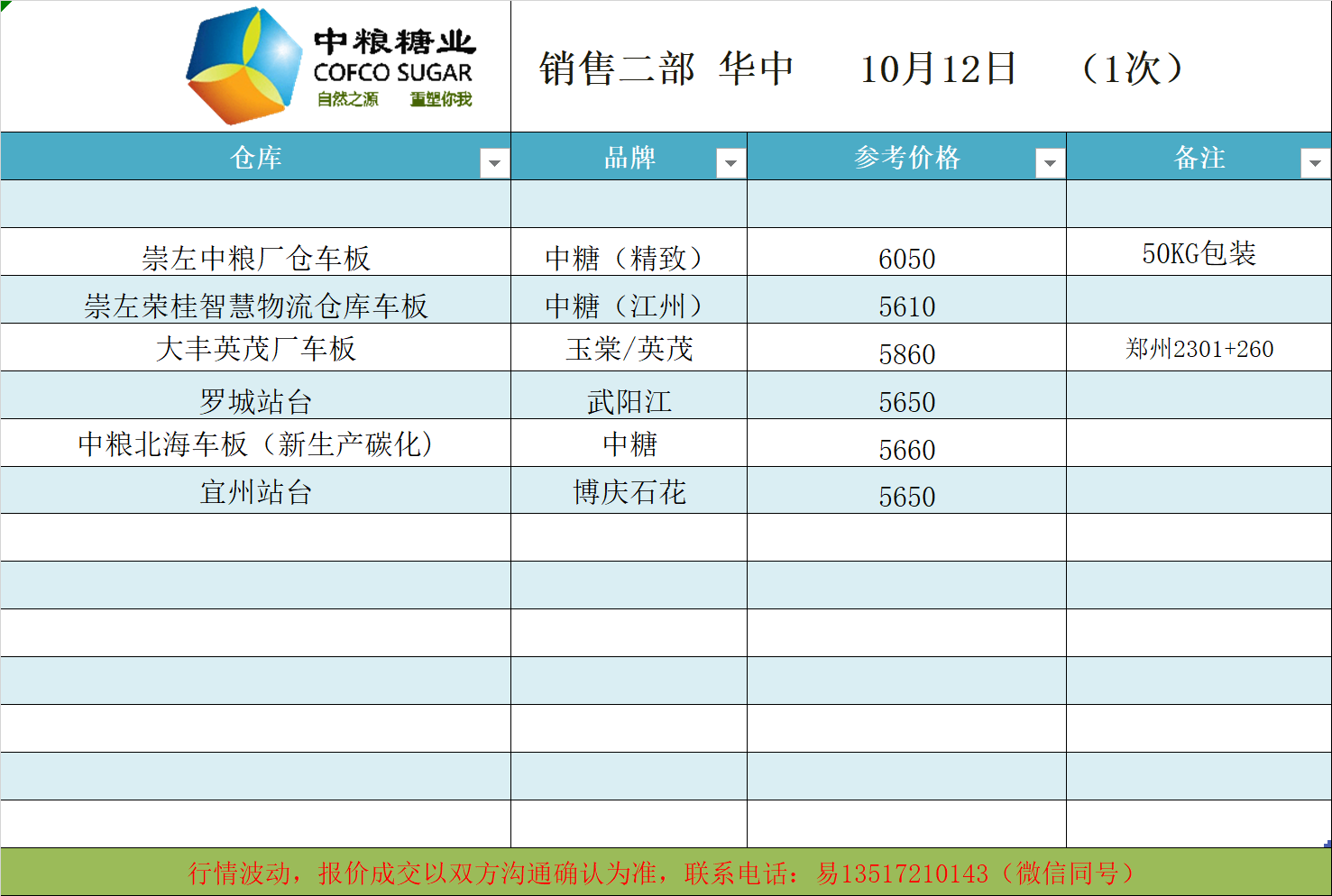
Task: Select the 宜州站台 warehouse cell
Action: click(256, 492)
